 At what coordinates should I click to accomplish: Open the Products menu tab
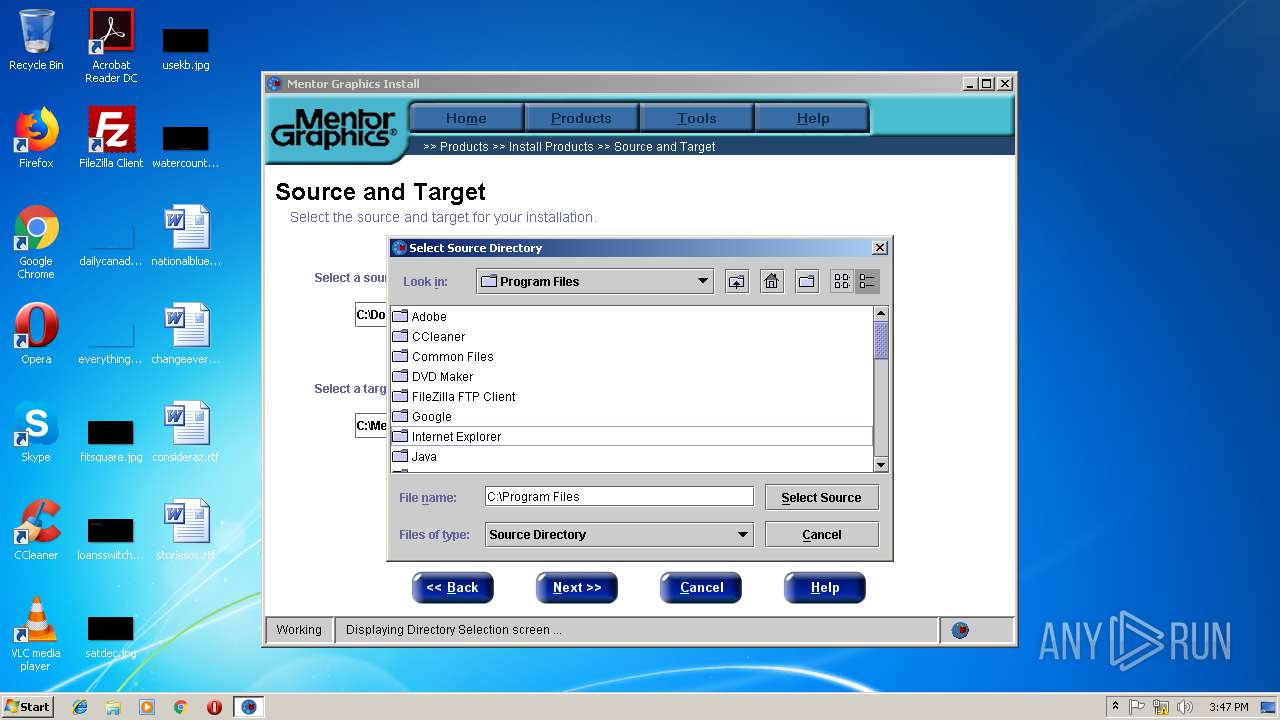pyautogui.click(x=581, y=118)
